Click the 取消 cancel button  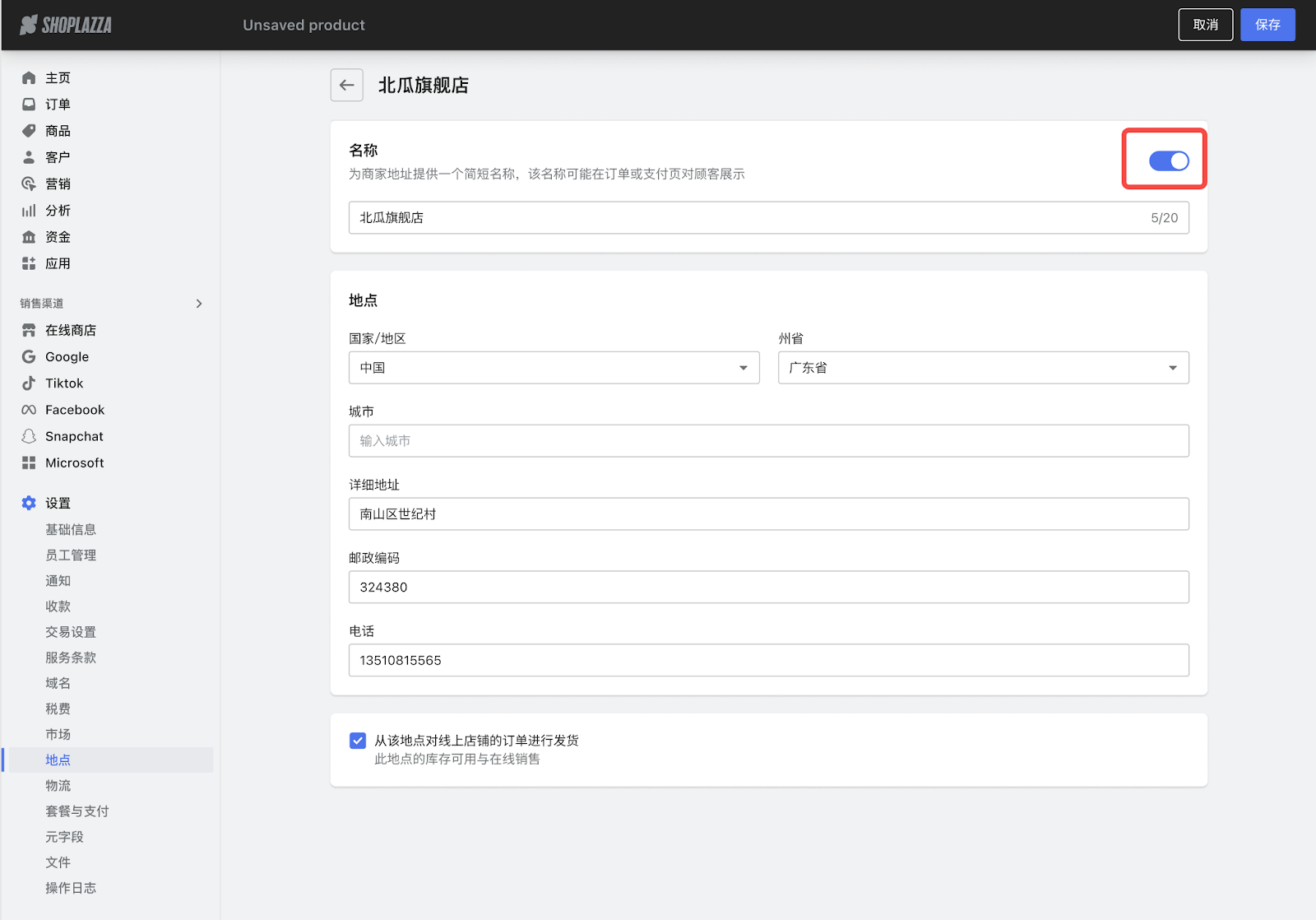(x=1206, y=25)
